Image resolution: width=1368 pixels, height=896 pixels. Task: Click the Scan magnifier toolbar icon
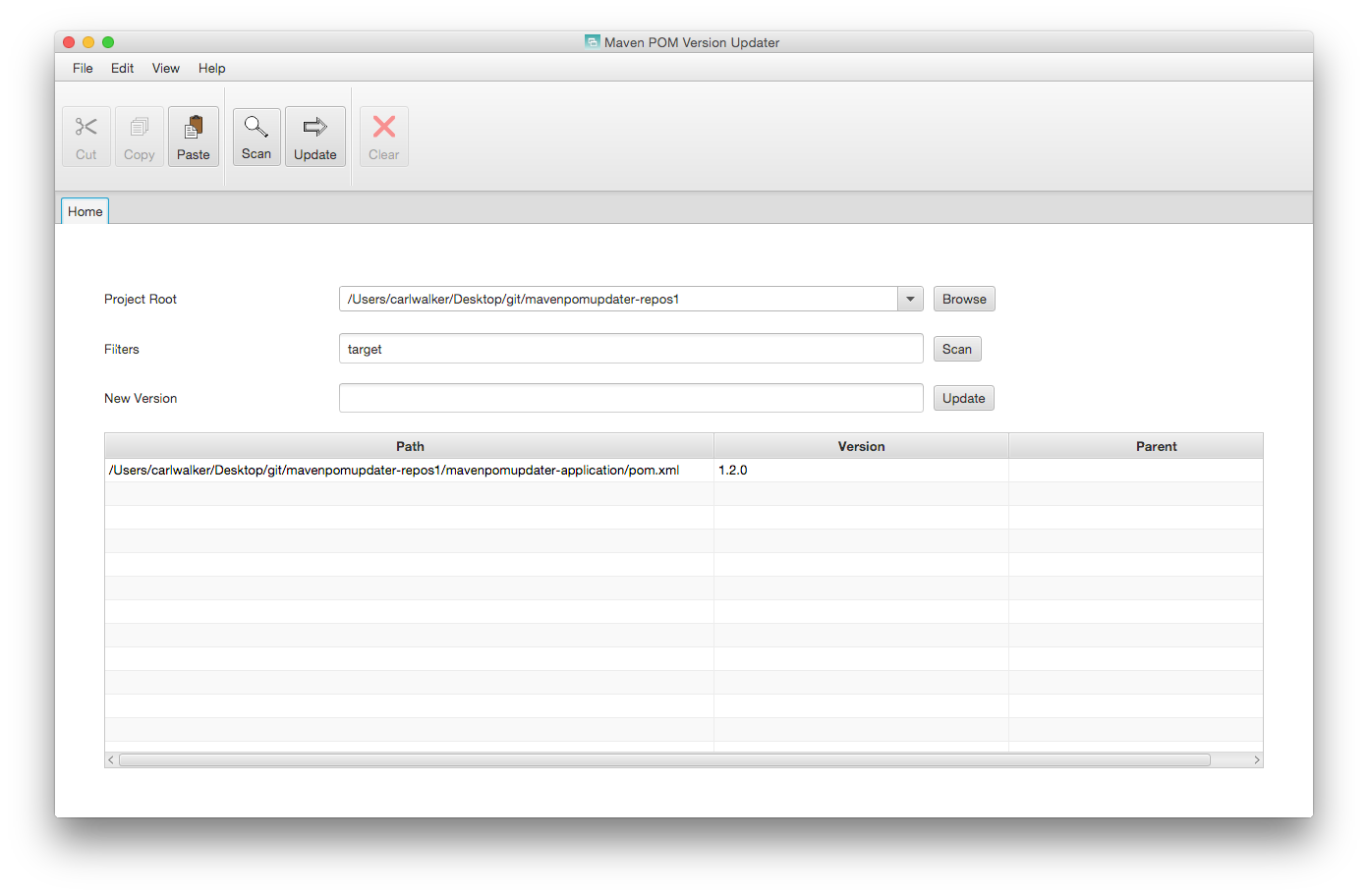(x=256, y=137)
